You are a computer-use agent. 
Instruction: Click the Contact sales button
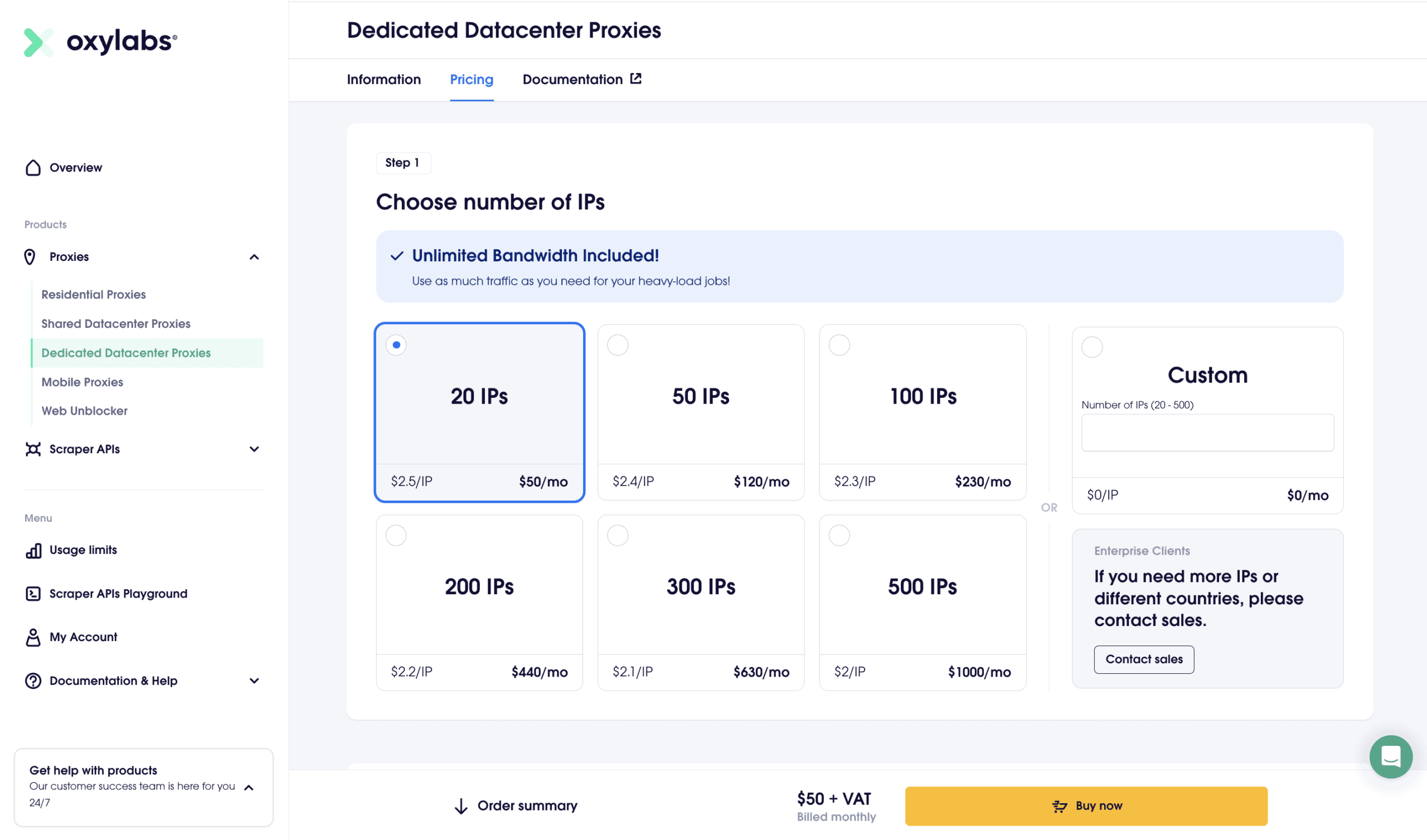pyautogui.click(x=1144, y=659)
